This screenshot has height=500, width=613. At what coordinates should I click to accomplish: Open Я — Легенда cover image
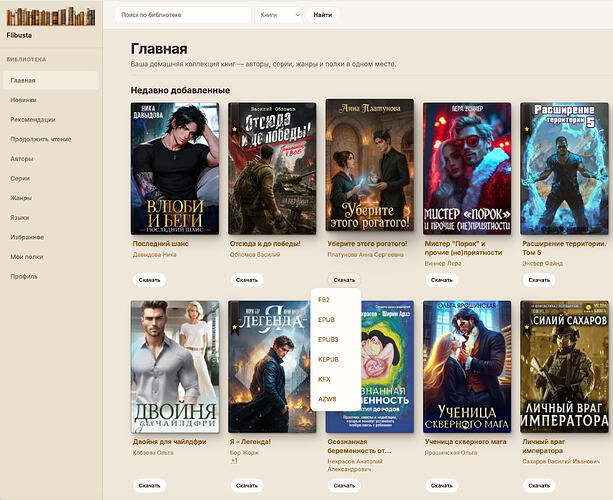coord(272,367)
